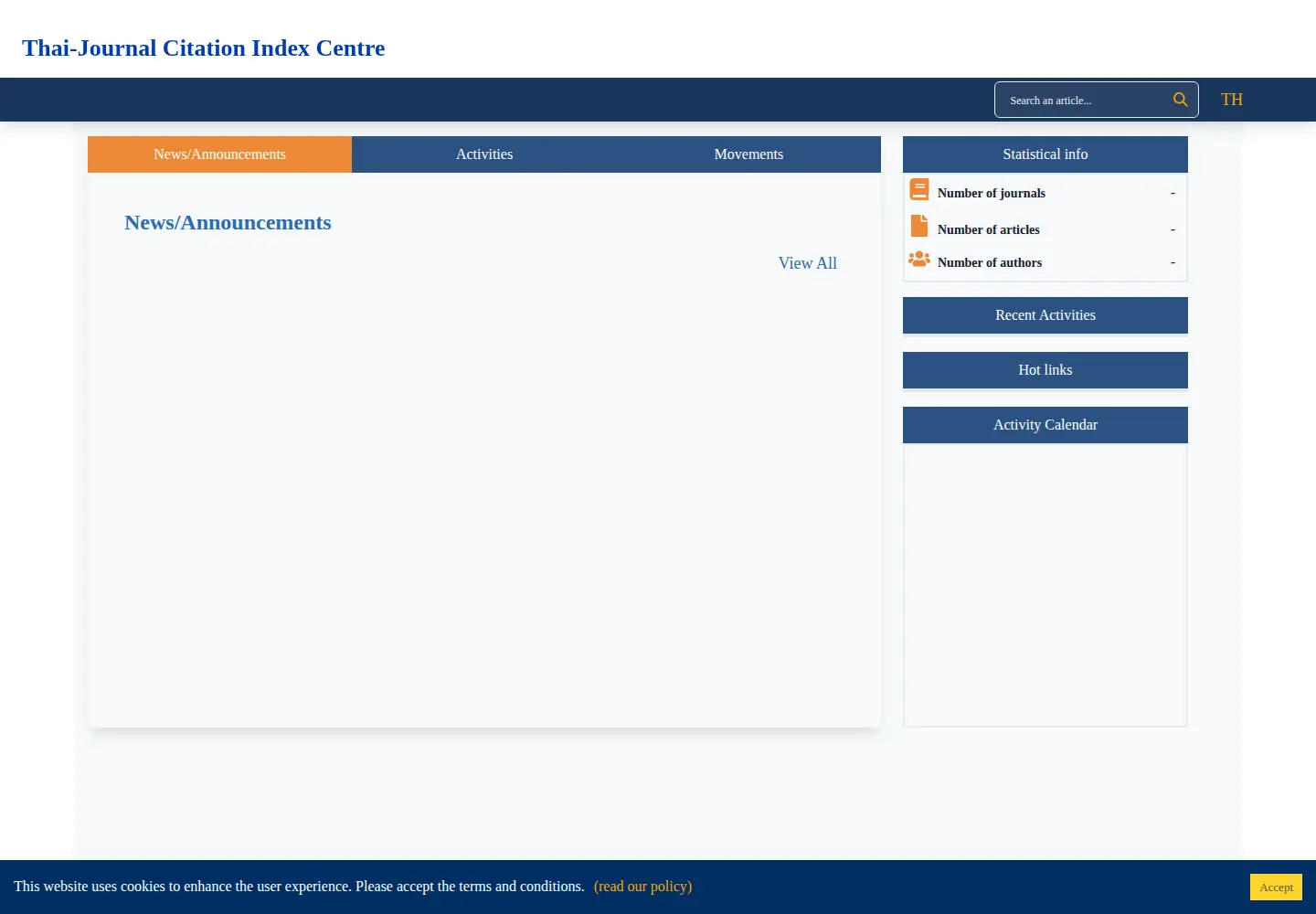Image resolution: width=1316 pixels, height=914 pixels.
Task: Switch to the Movements tab
Action: (x=748, y=154)
